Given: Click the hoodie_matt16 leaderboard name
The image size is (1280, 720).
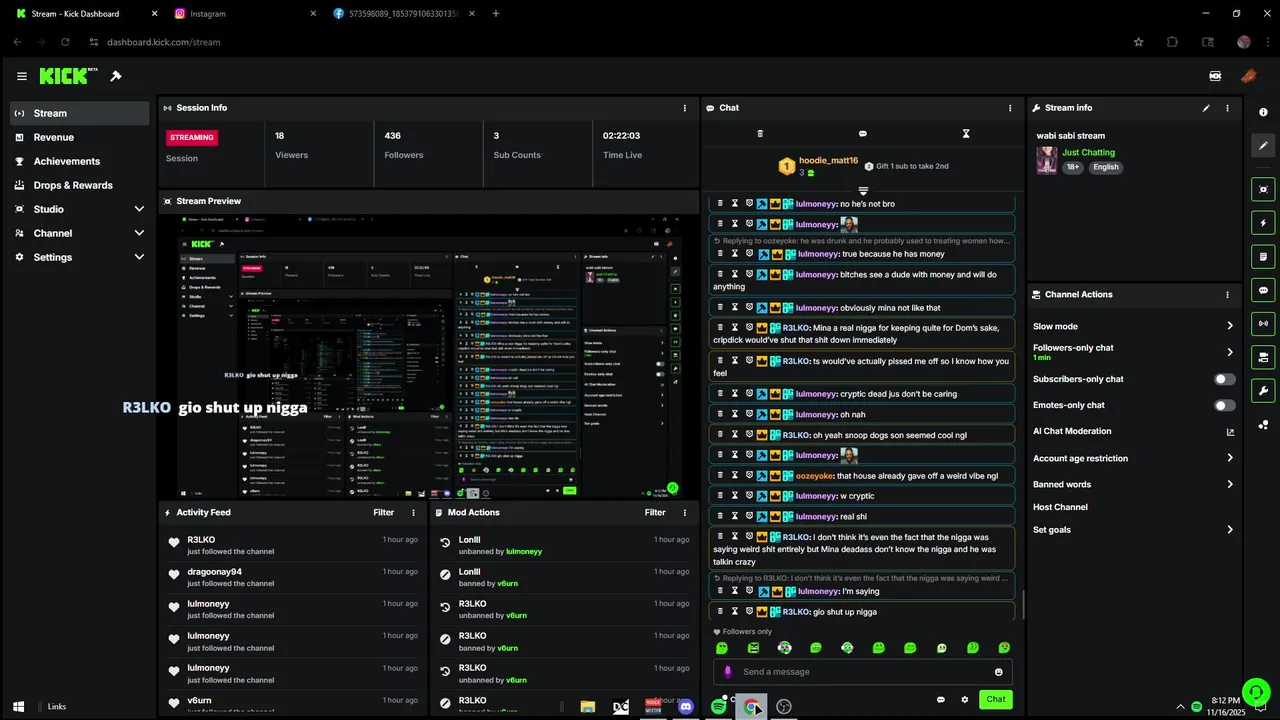Looking at the screenshot, I should coord(828,161).
